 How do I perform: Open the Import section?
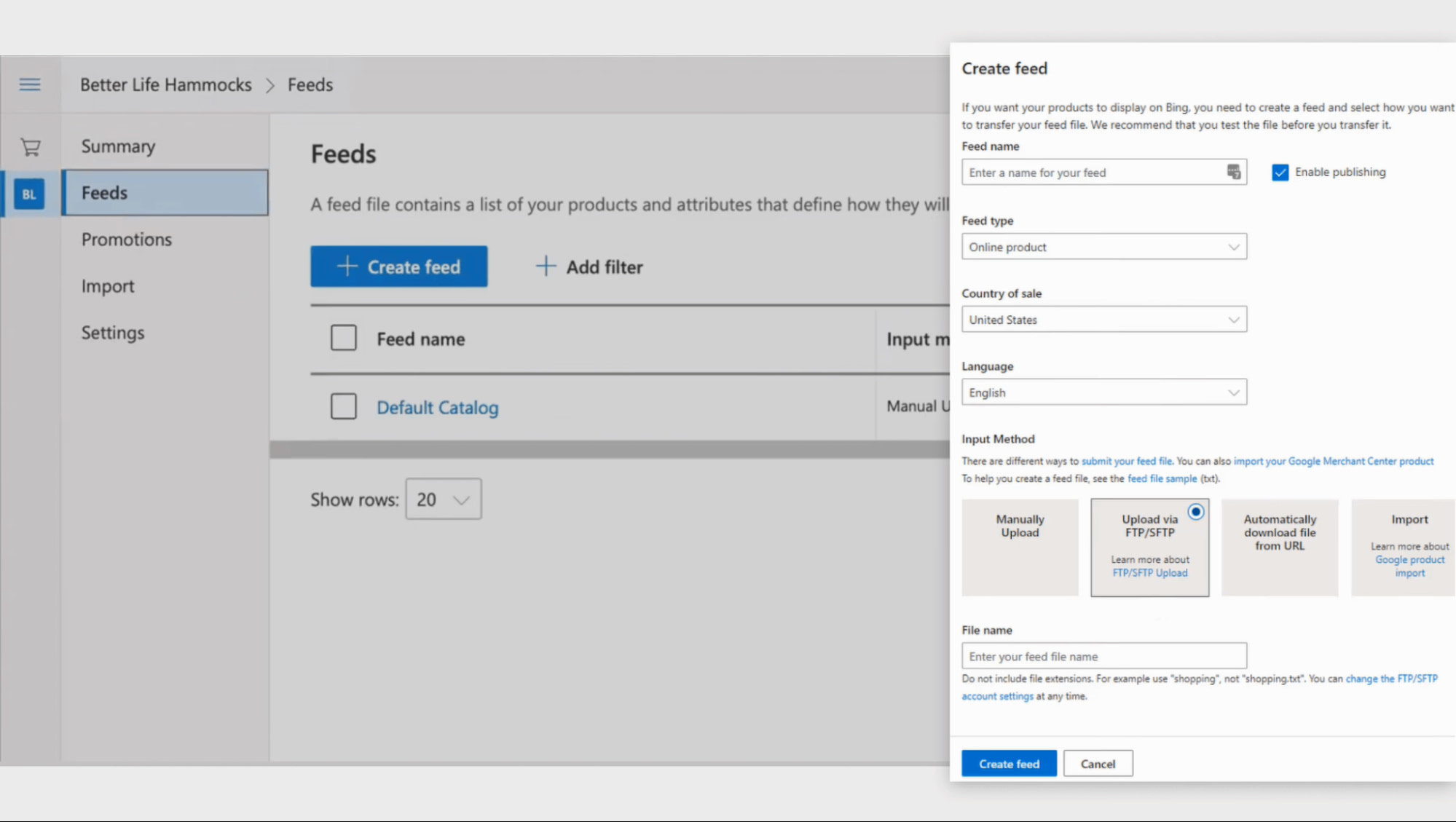coord(108,286)
